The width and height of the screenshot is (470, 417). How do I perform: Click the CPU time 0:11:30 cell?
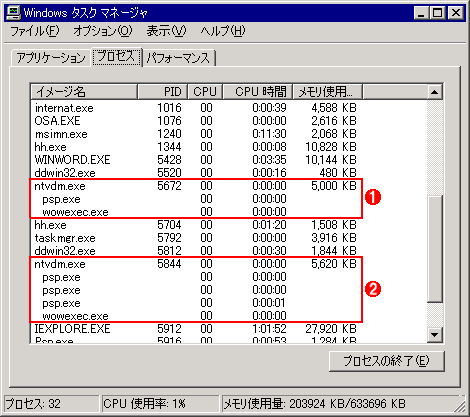click(269, 134)
